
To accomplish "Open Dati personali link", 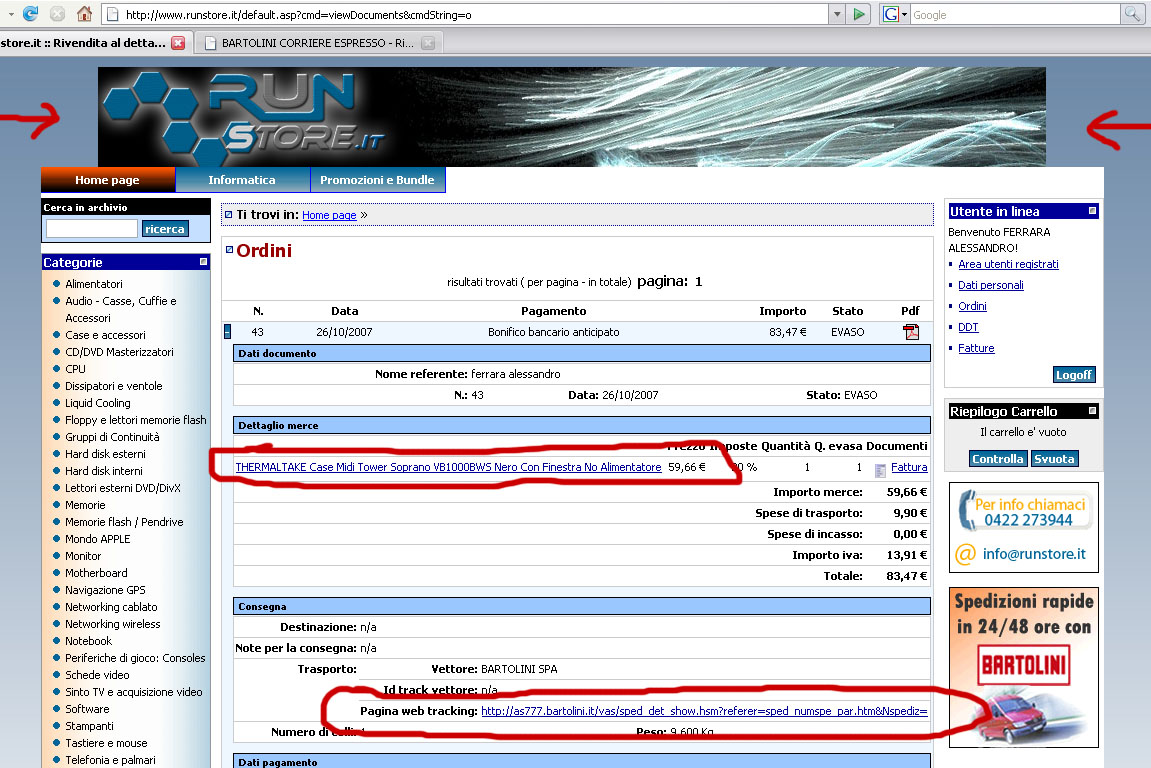I will [x=990, y=285].
